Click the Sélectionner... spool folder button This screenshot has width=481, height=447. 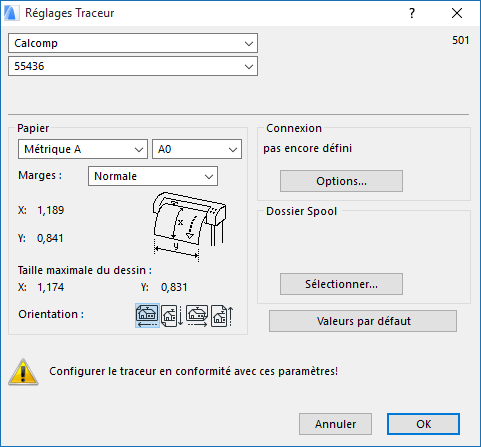[341, 284]
